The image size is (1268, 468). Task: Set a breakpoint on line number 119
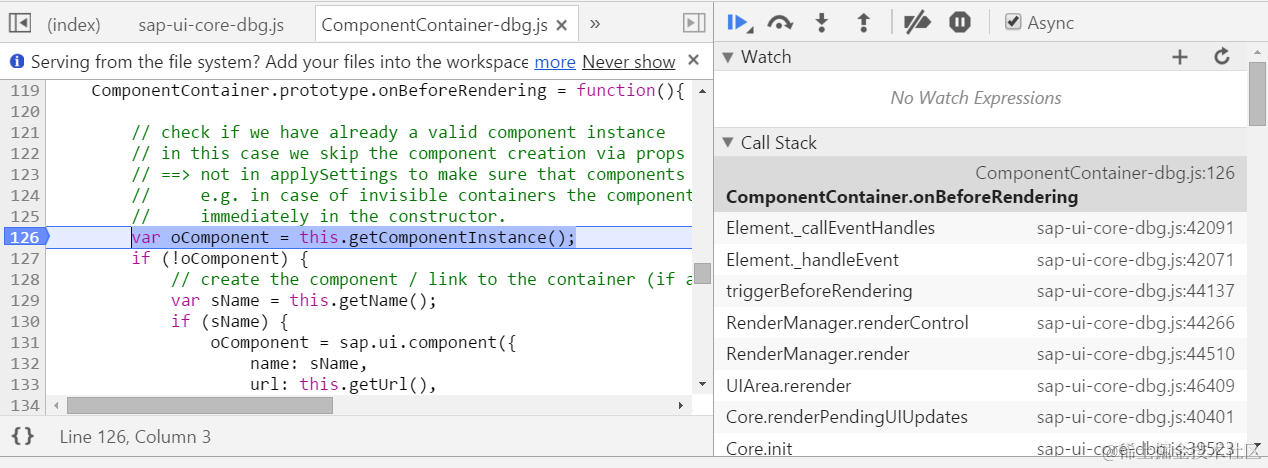(24, 91)
